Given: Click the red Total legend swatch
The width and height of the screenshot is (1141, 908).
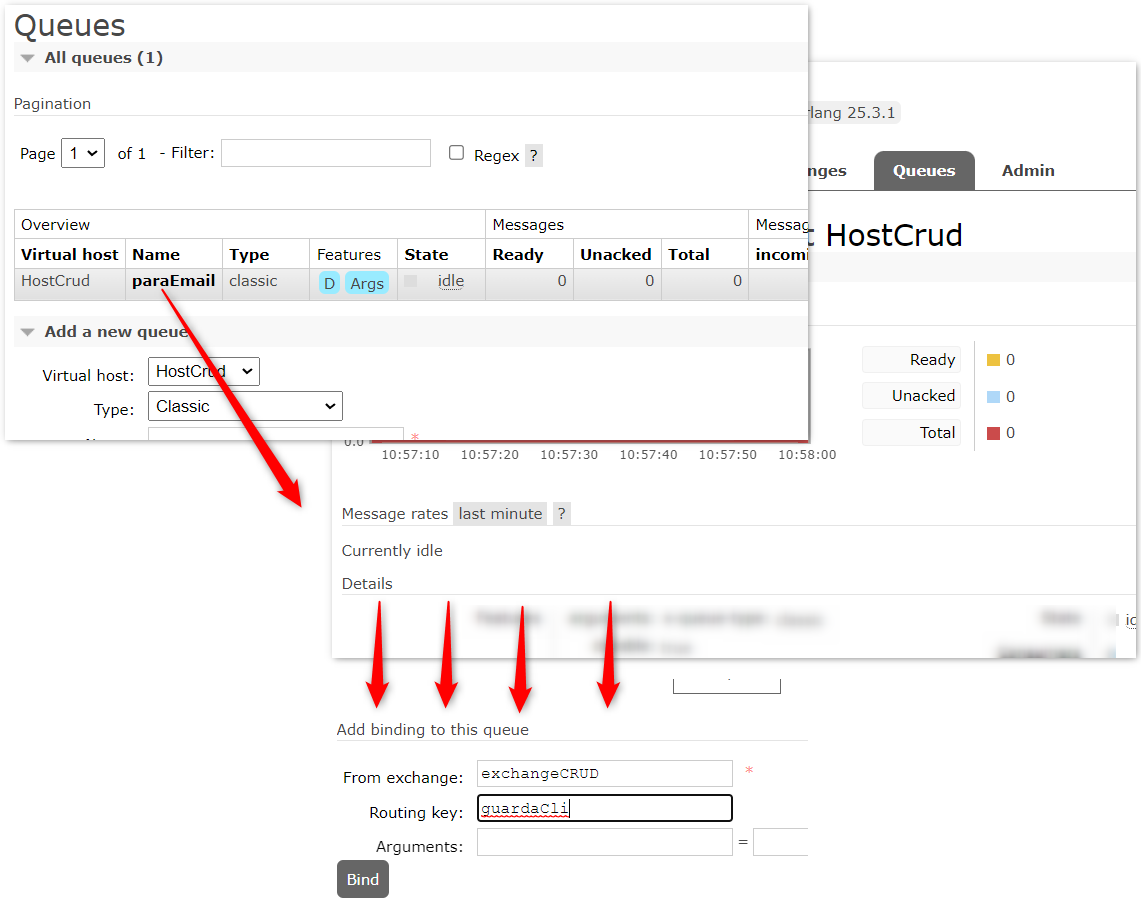Looking at the screenshot, I should click(993, 433).
